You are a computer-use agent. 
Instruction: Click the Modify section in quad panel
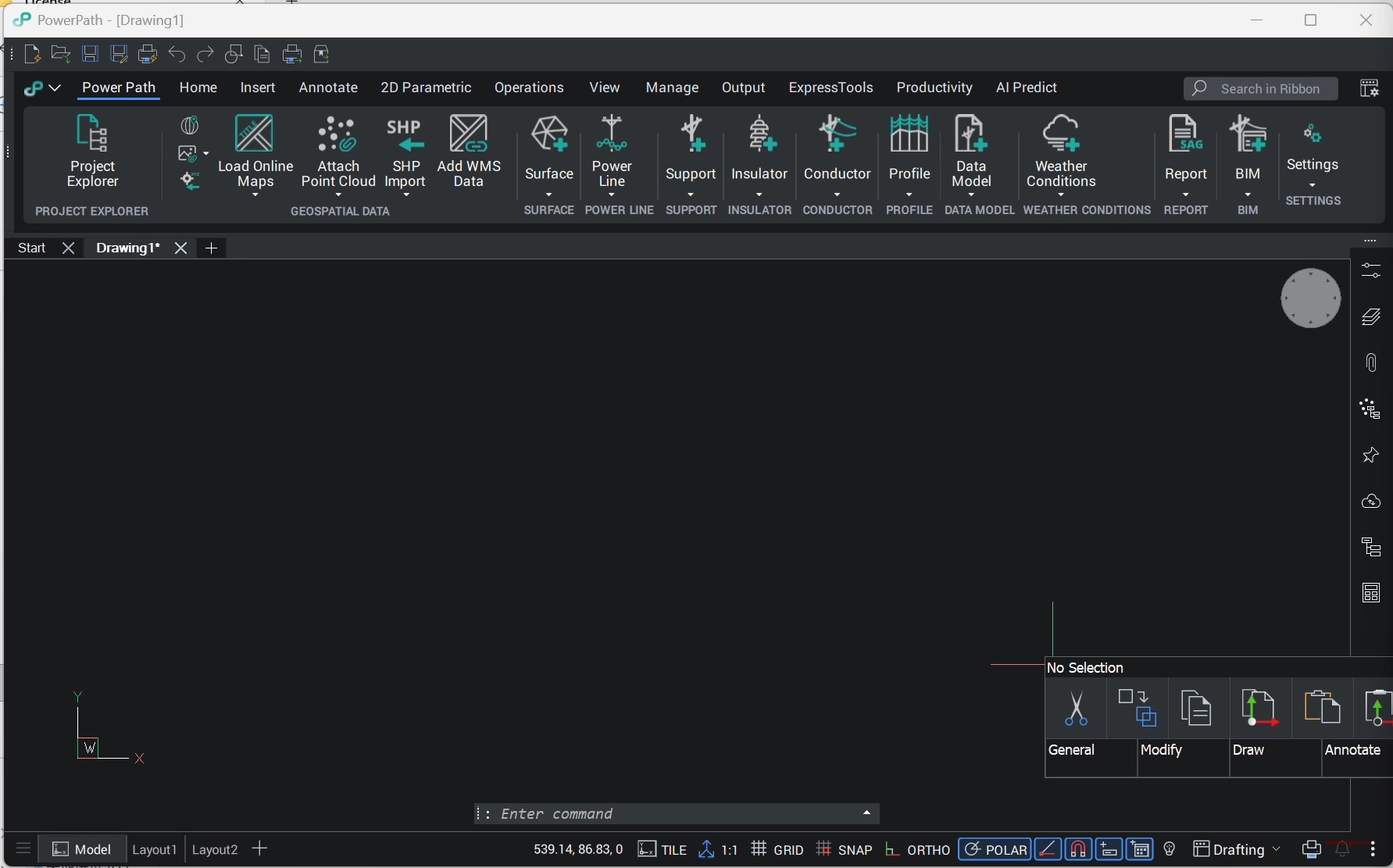coord(1161,750)
